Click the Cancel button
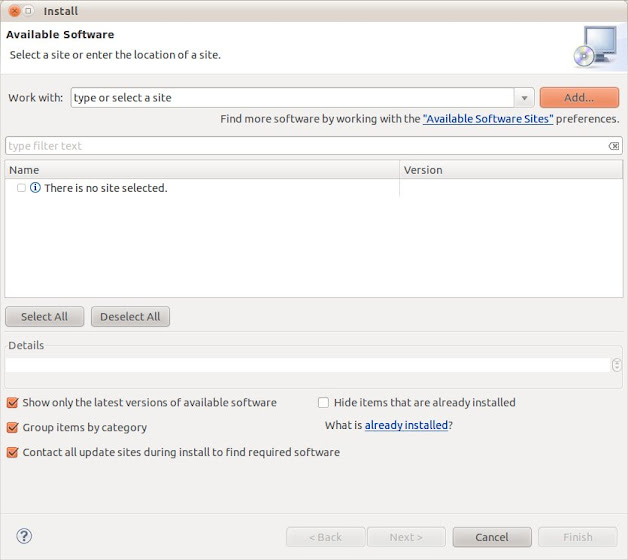628x560 pixels. click(492, 537)
